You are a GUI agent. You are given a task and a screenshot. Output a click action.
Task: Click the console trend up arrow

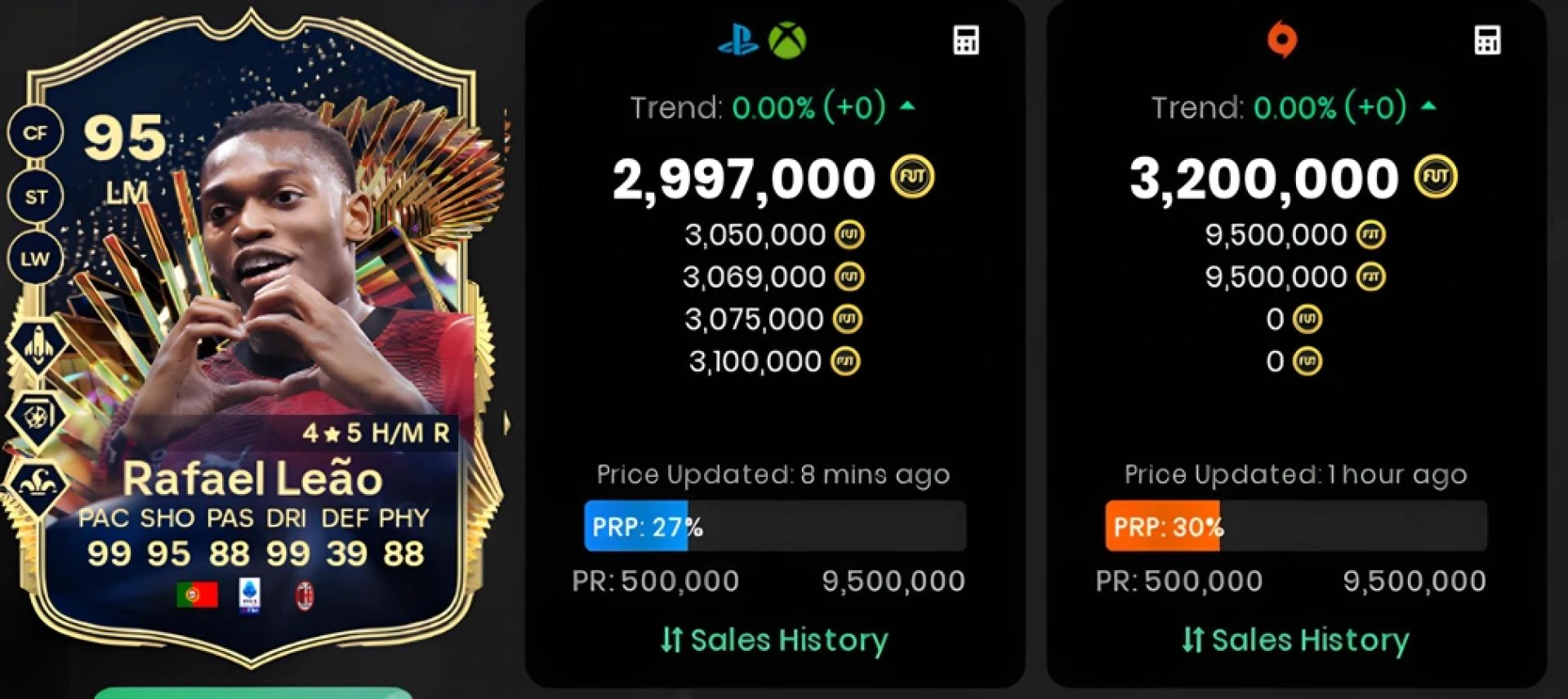[x=907, y=106]
